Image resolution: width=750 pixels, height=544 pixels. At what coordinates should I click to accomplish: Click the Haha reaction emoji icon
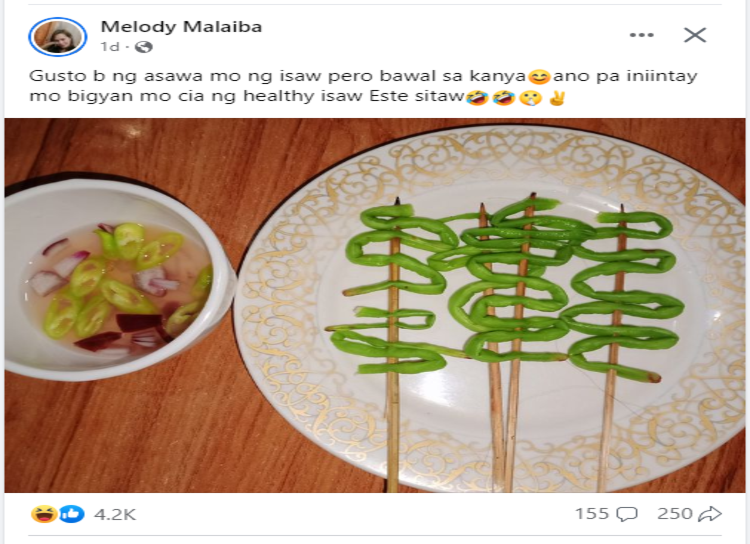point(44,514)
